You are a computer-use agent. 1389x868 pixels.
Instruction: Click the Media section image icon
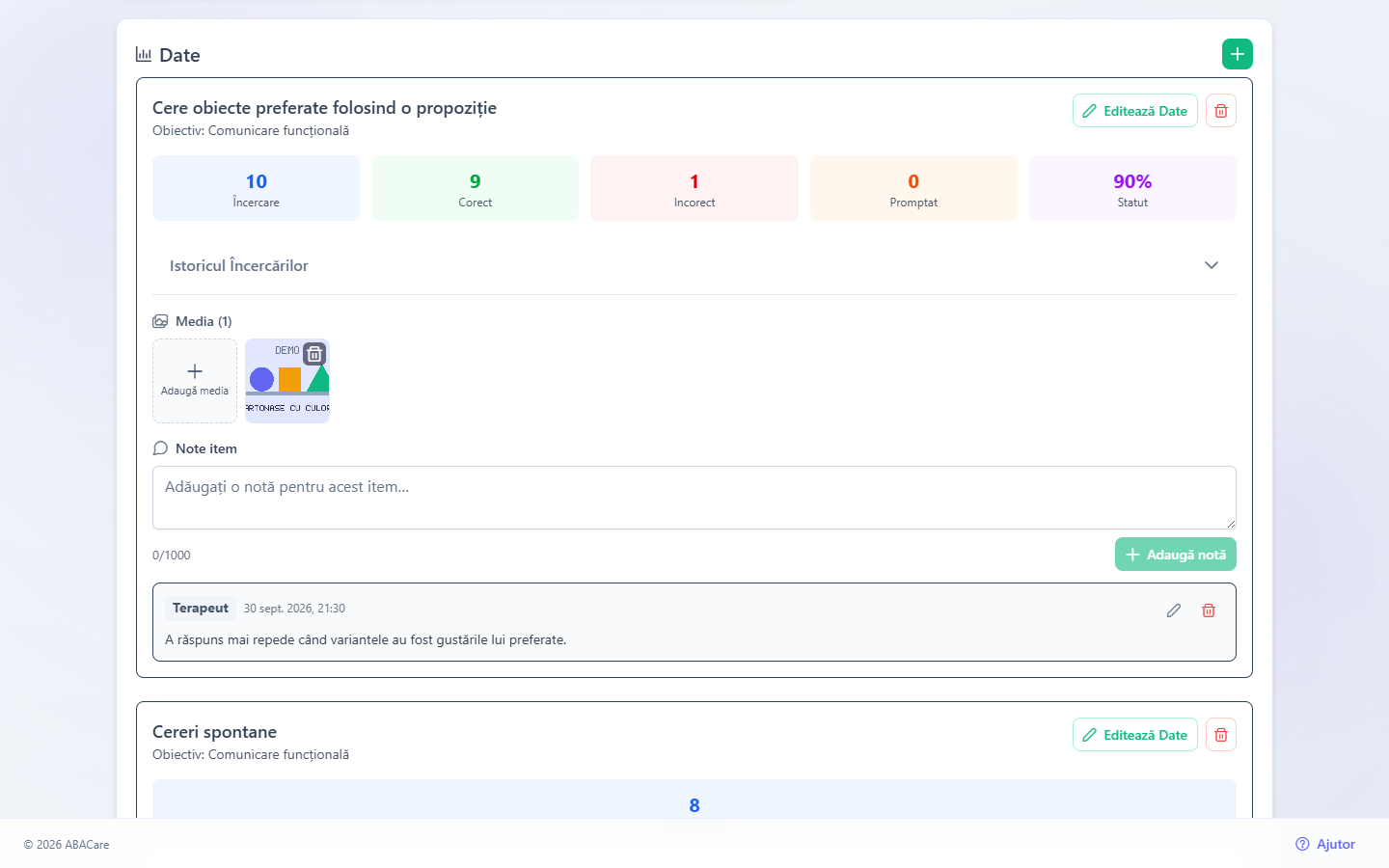(160, 321)
